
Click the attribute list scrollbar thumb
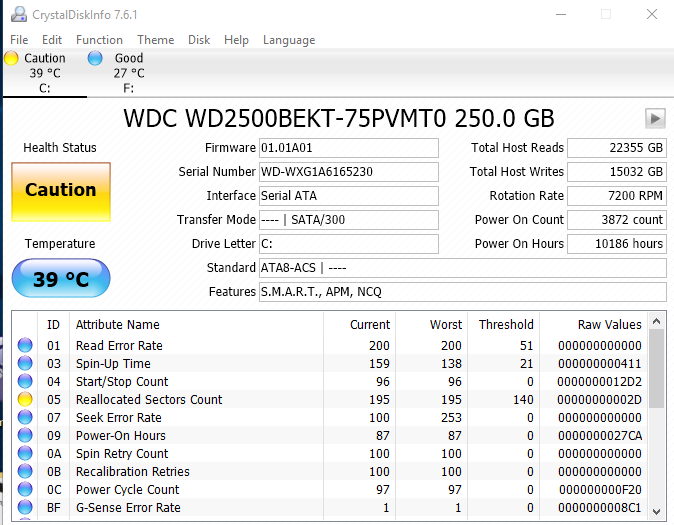click(x=656, y=368)
